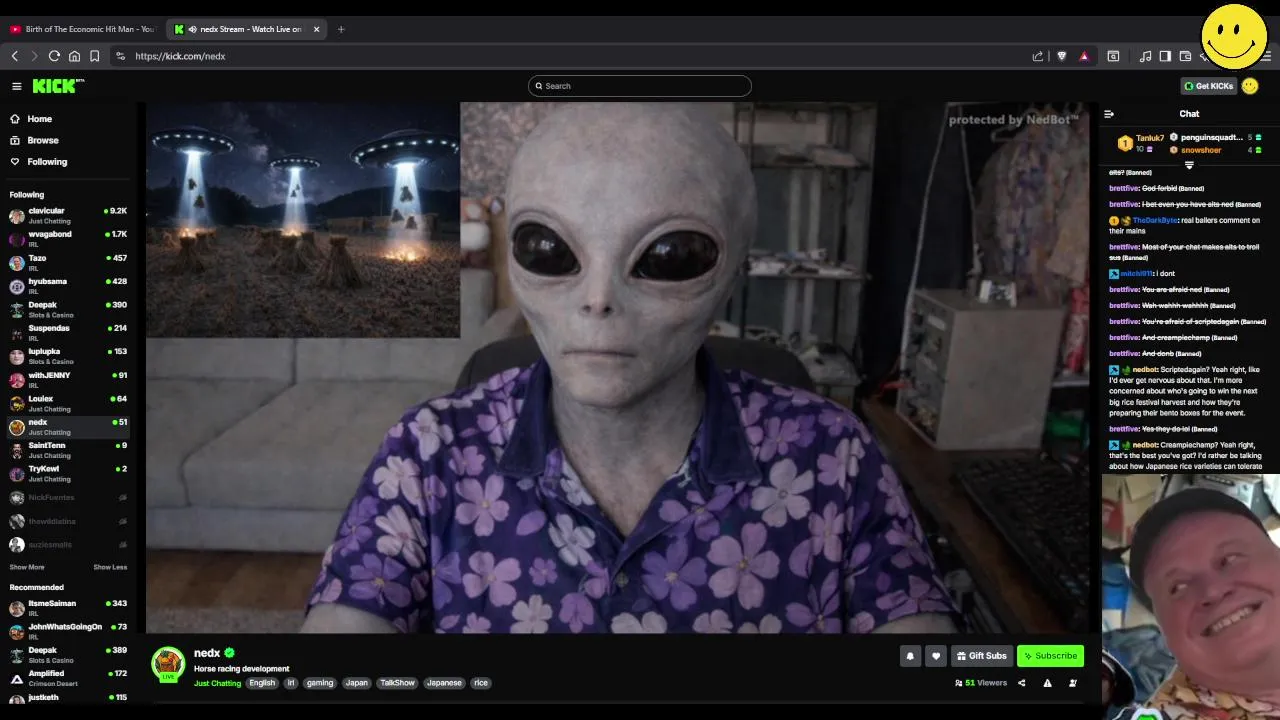Open Tazo channel in Following list
The height and width of the screenshot is (720, 1280).
[68, 262]
